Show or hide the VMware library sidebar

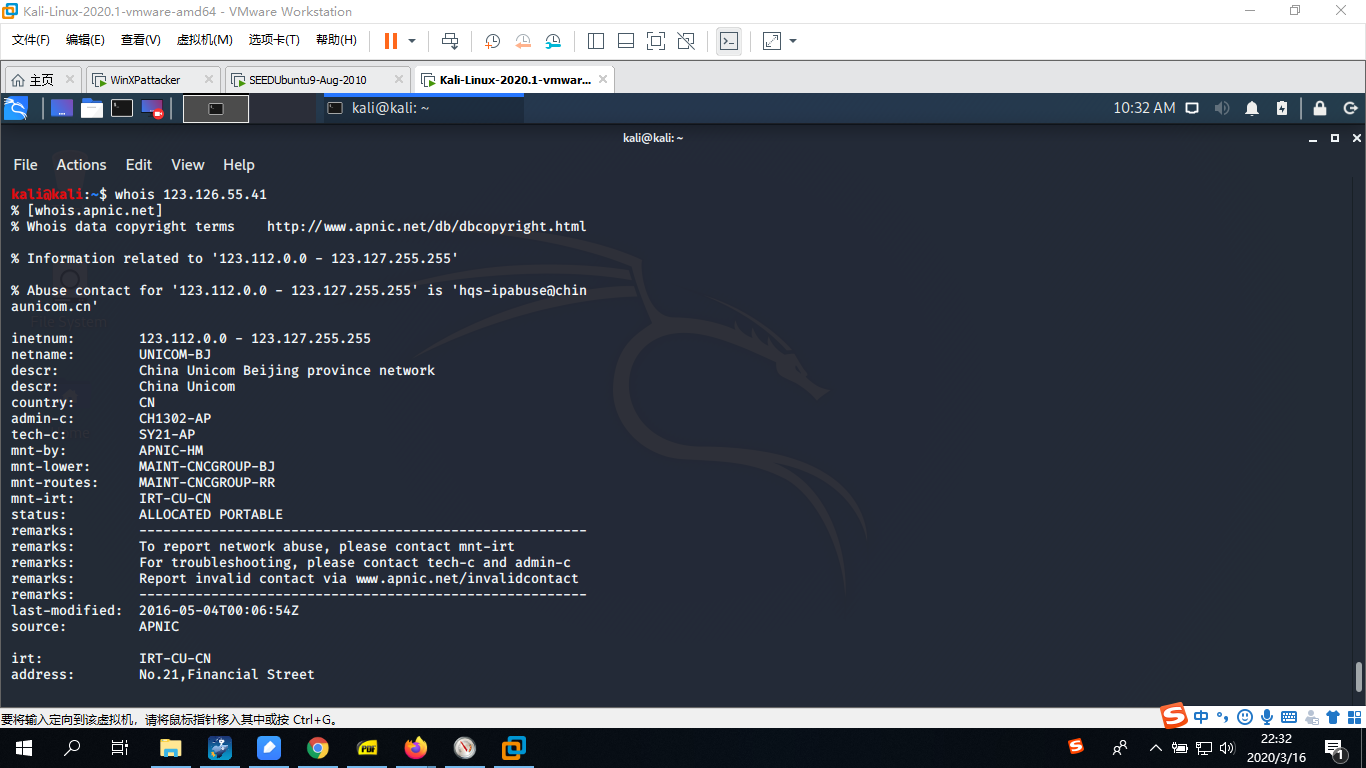coord(596,41)
